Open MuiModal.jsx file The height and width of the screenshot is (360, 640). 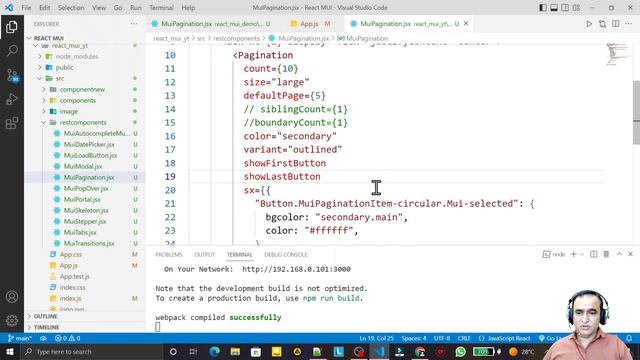click(x=83, y=167)
